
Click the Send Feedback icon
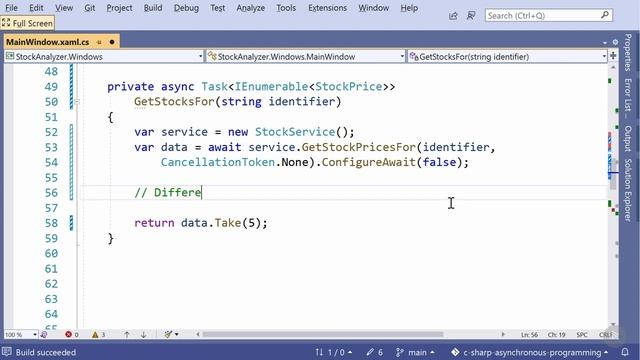point(471,16)
